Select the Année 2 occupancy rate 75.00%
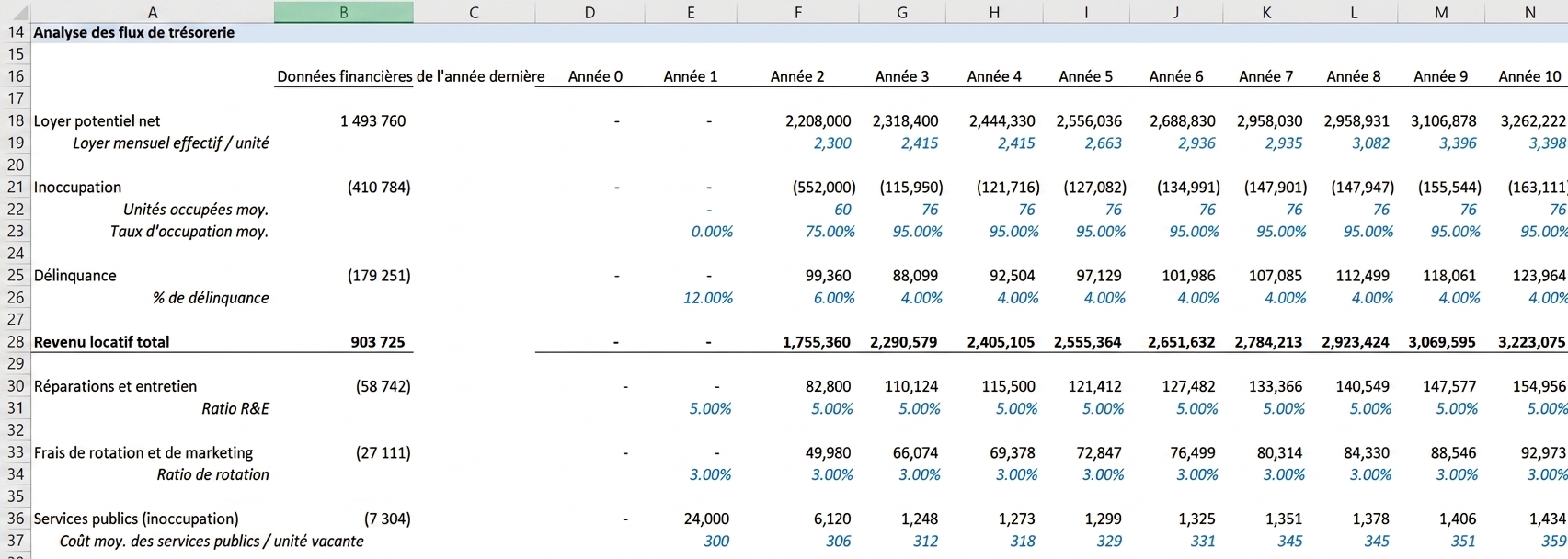Screen dimensions: 1568x559 830,232
